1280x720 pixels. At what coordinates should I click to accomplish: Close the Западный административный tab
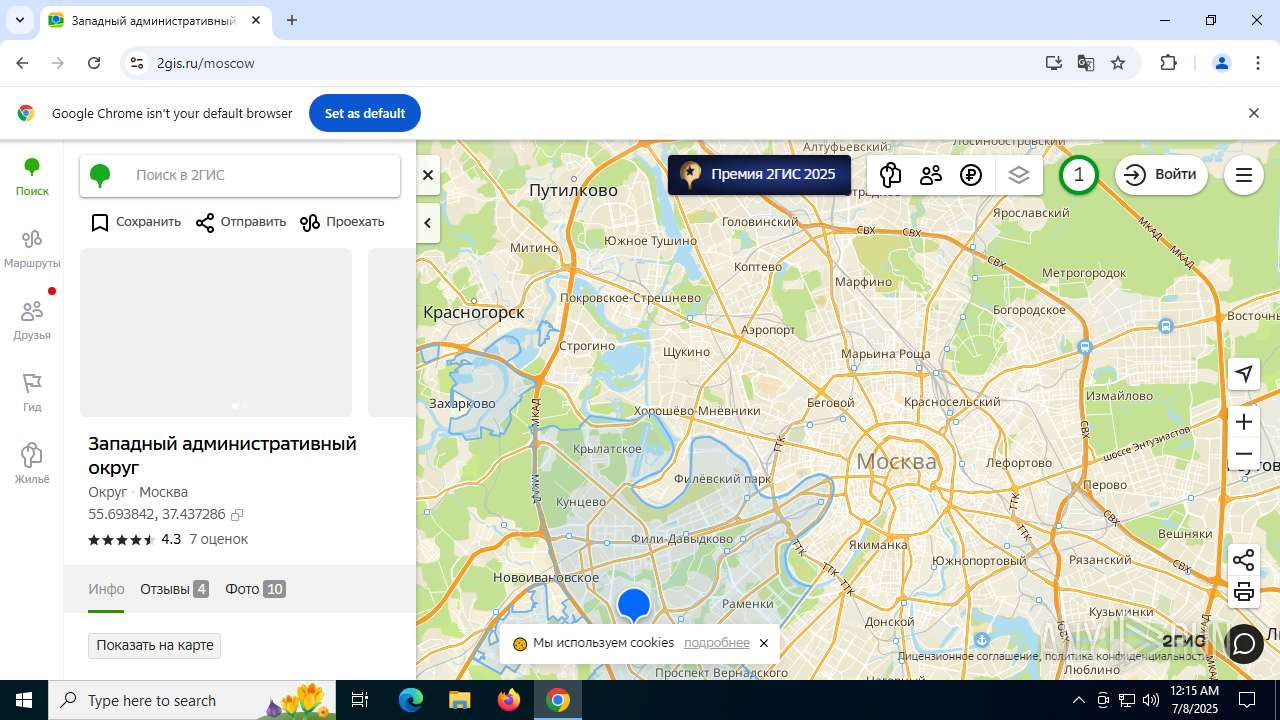click(x=256, y=20)
